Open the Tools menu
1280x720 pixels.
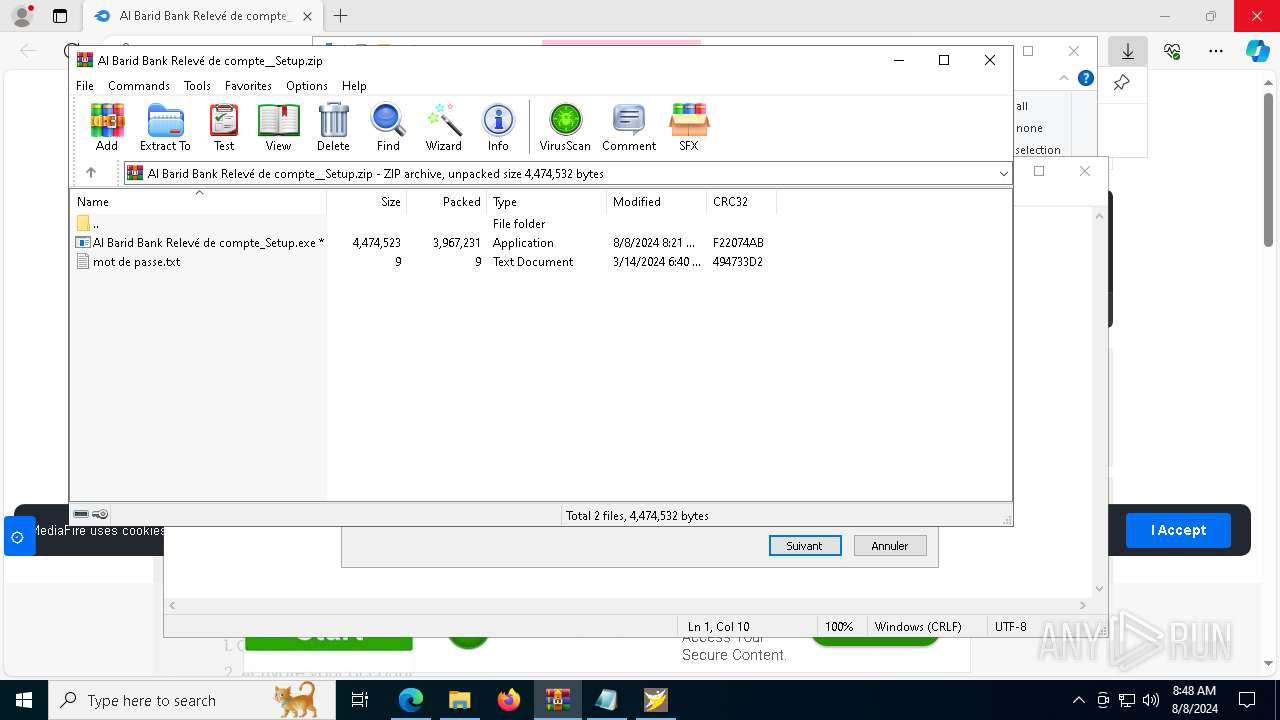(197, 86)
